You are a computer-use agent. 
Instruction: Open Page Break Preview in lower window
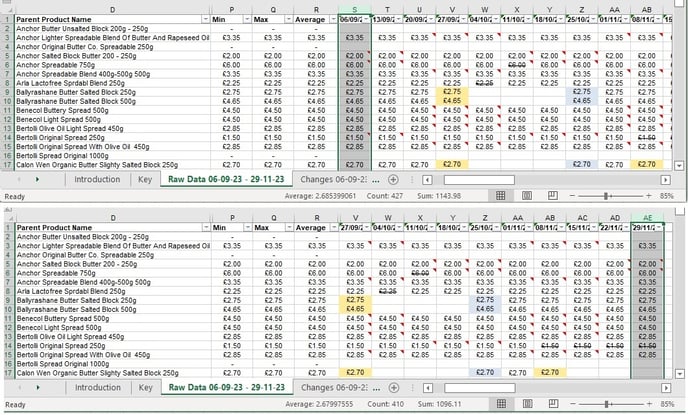tap(554, 404)
